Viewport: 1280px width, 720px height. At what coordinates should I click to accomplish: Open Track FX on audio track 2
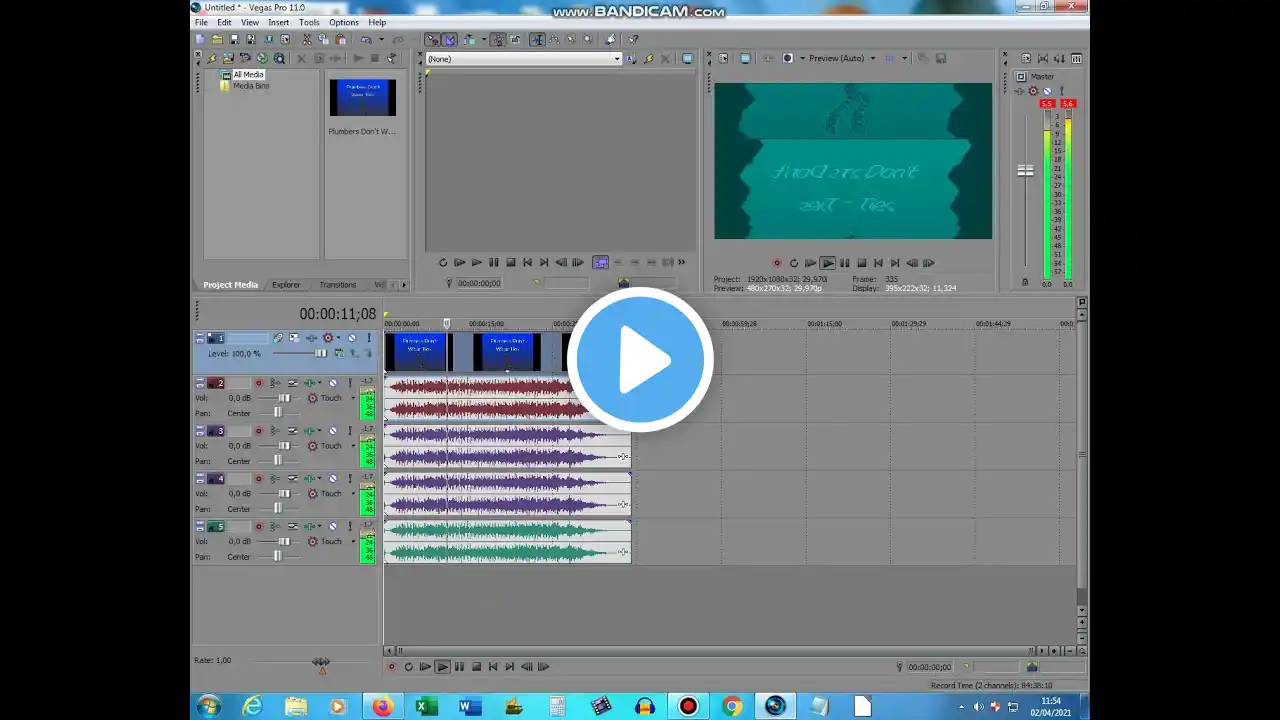pyautogui.click(x=309, y=383)
